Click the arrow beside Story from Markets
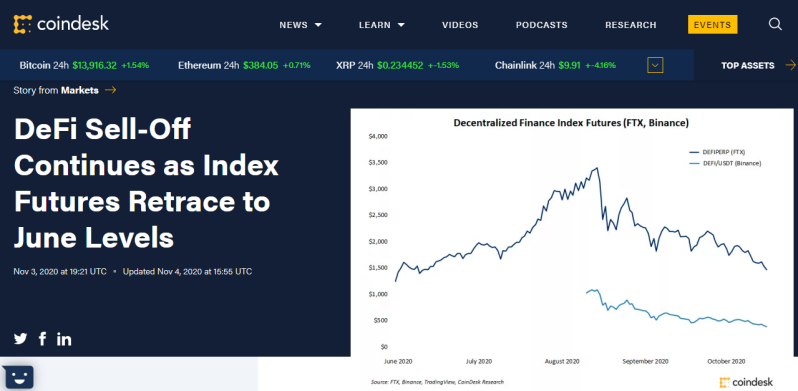Image resolution: width=798 pixels, height=391 pixels. pyautogui.click(x=110, y=90)
